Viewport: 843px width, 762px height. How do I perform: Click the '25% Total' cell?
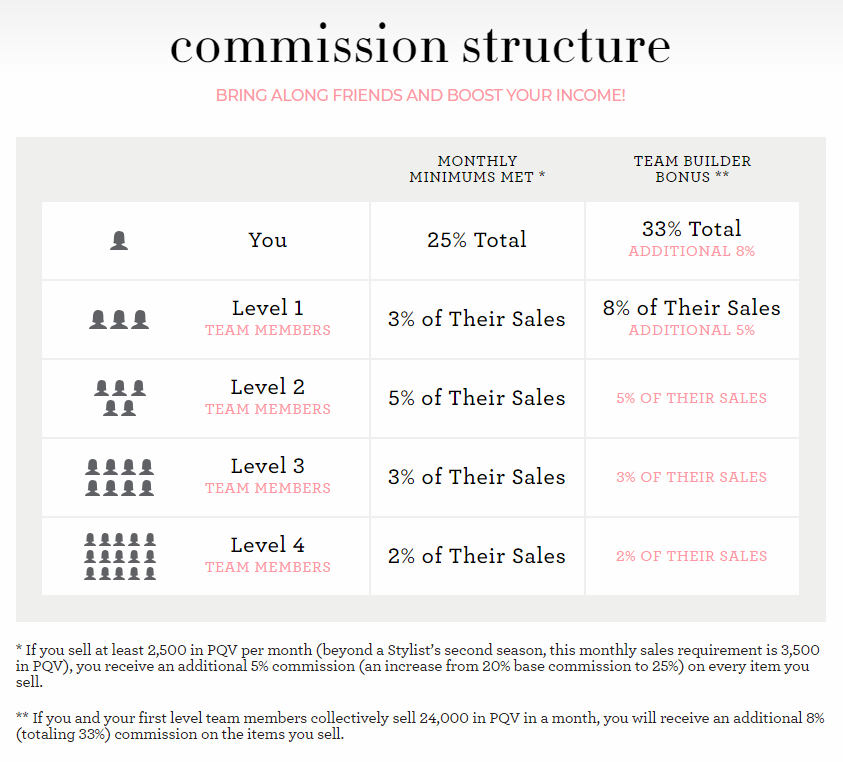click(477, 240)
